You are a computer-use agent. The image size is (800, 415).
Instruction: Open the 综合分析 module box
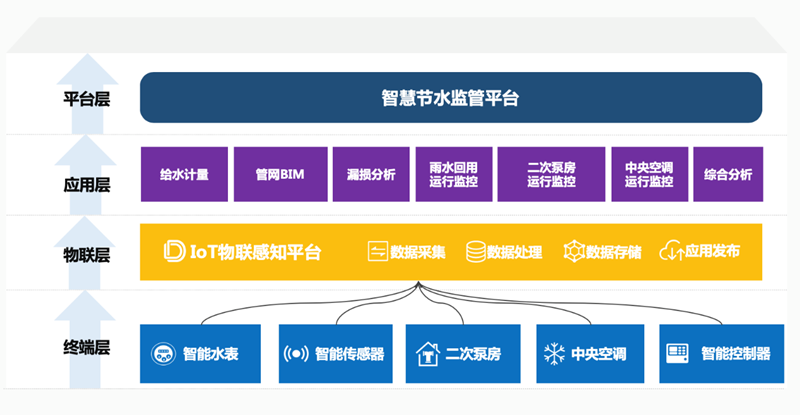[x=728, y=174]
